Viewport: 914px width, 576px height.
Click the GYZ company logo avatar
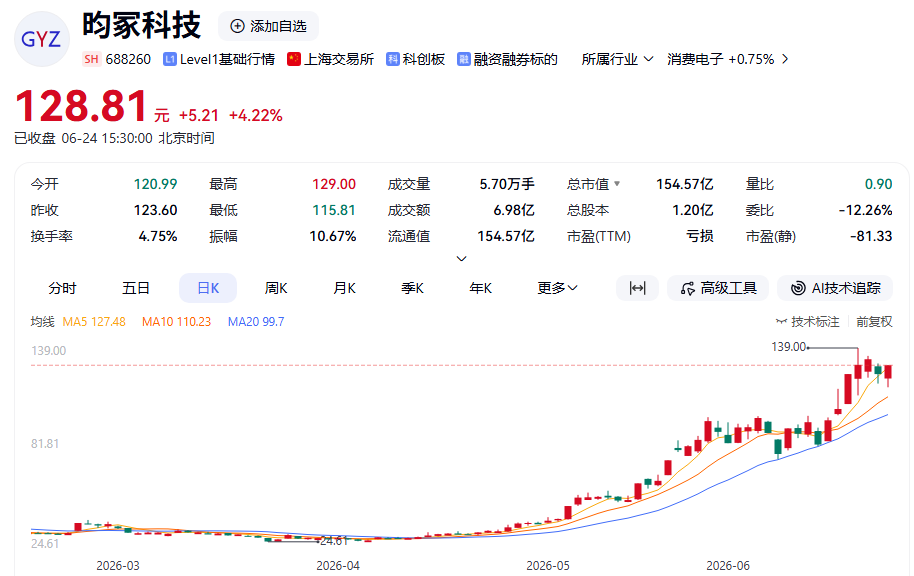tap(41, 39)
